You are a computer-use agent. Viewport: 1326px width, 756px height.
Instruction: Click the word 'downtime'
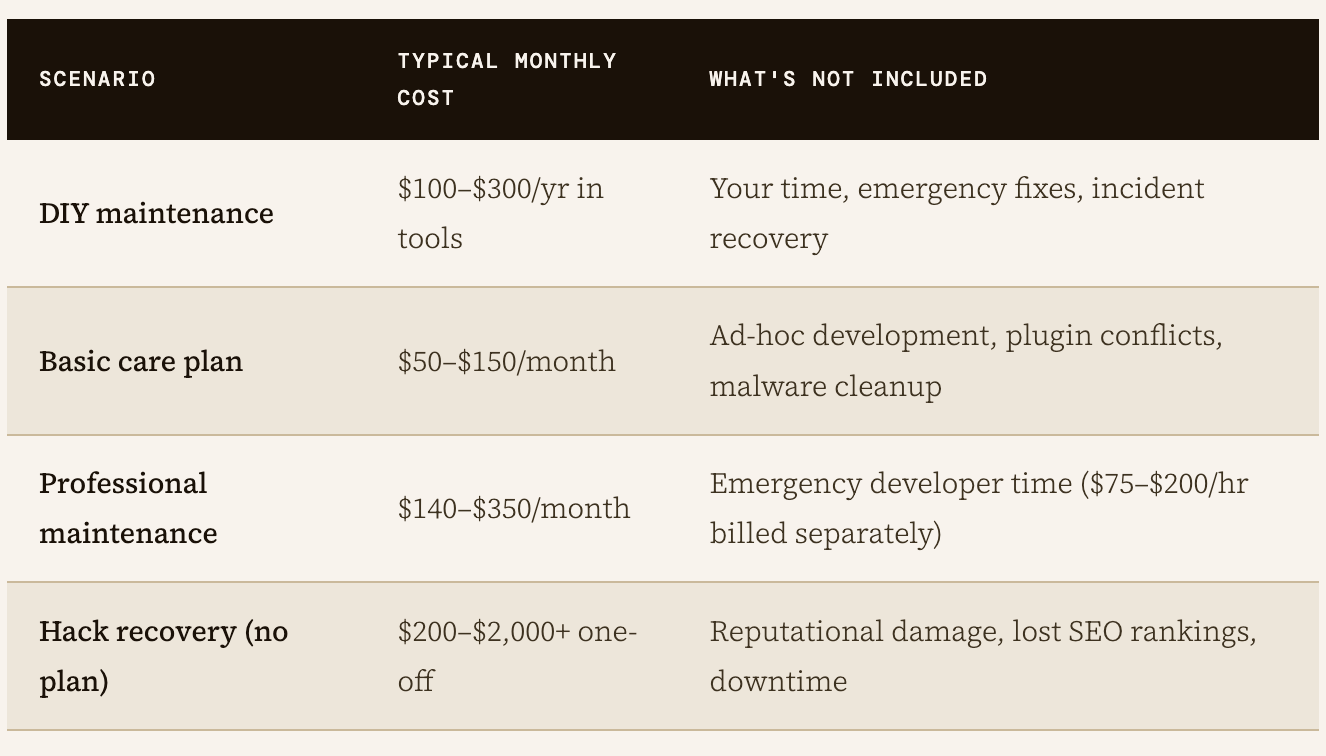(x=778, y=681)
